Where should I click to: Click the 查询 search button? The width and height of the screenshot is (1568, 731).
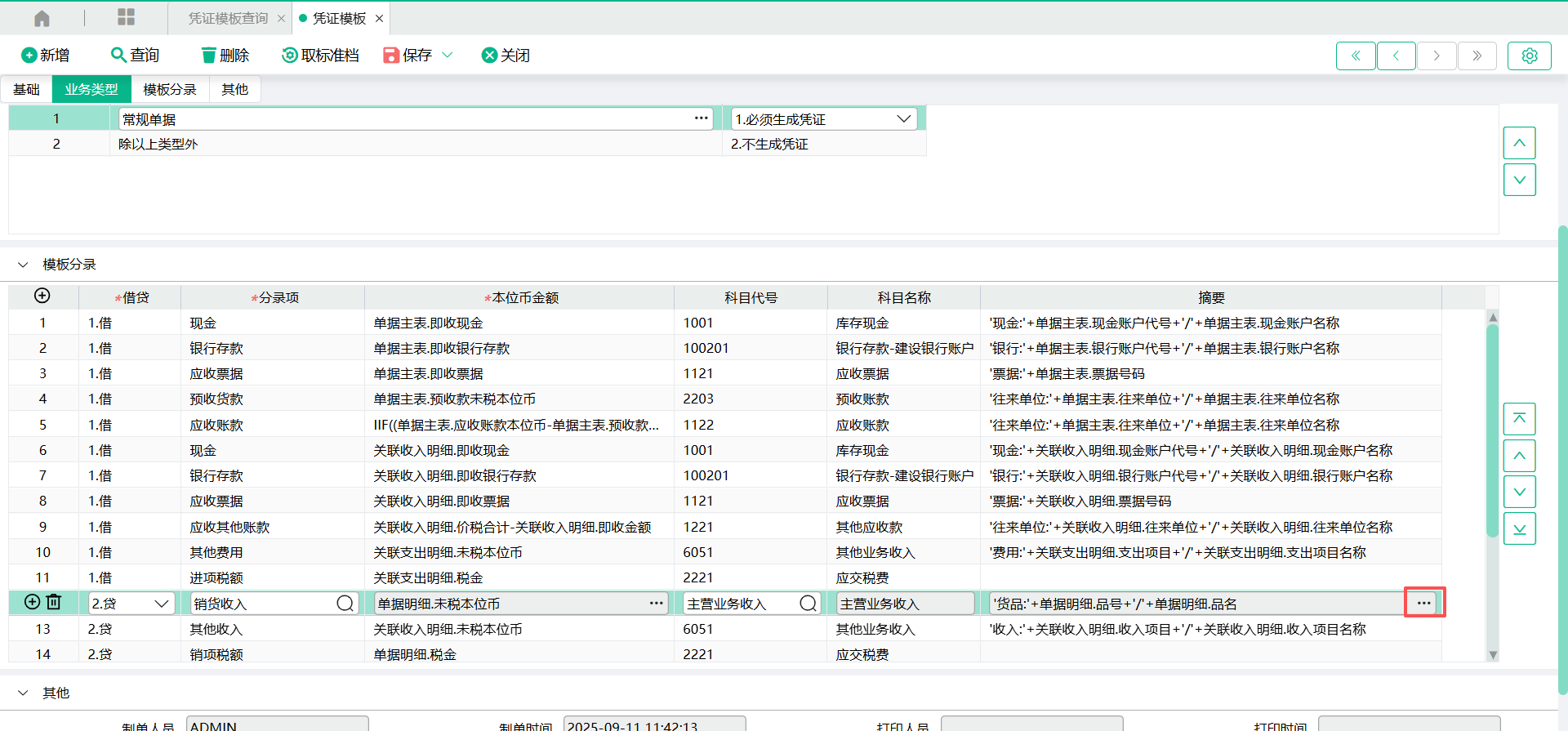[135, 55]
